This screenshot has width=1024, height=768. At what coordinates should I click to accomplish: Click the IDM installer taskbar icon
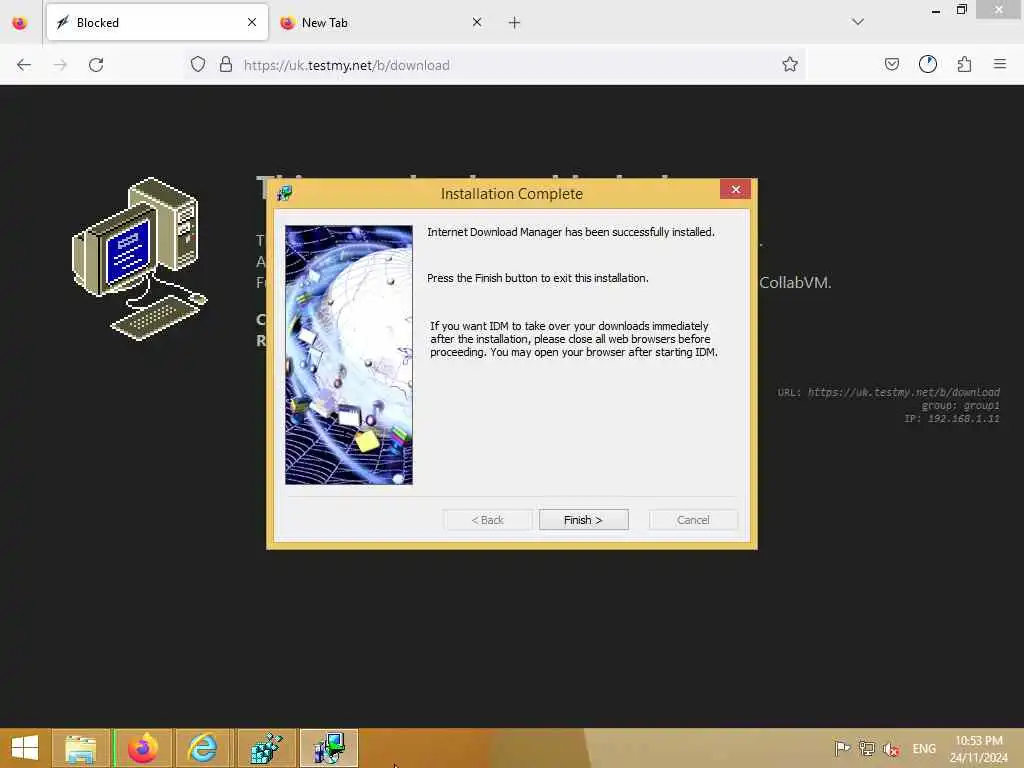pos(328,748)
